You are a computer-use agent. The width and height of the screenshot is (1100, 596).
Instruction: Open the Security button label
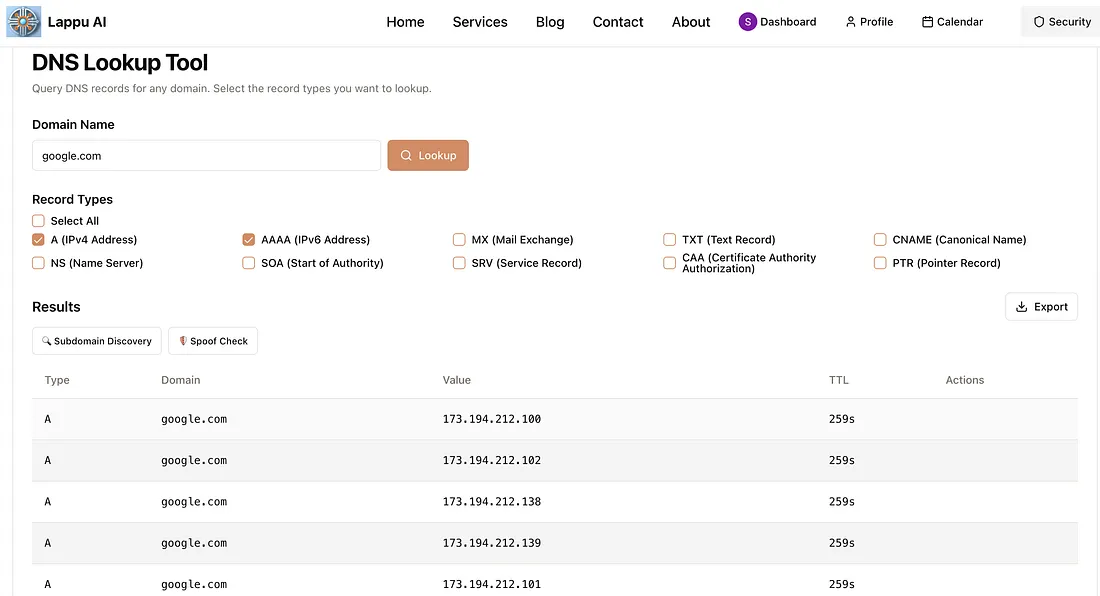[x=1070, y=22]
